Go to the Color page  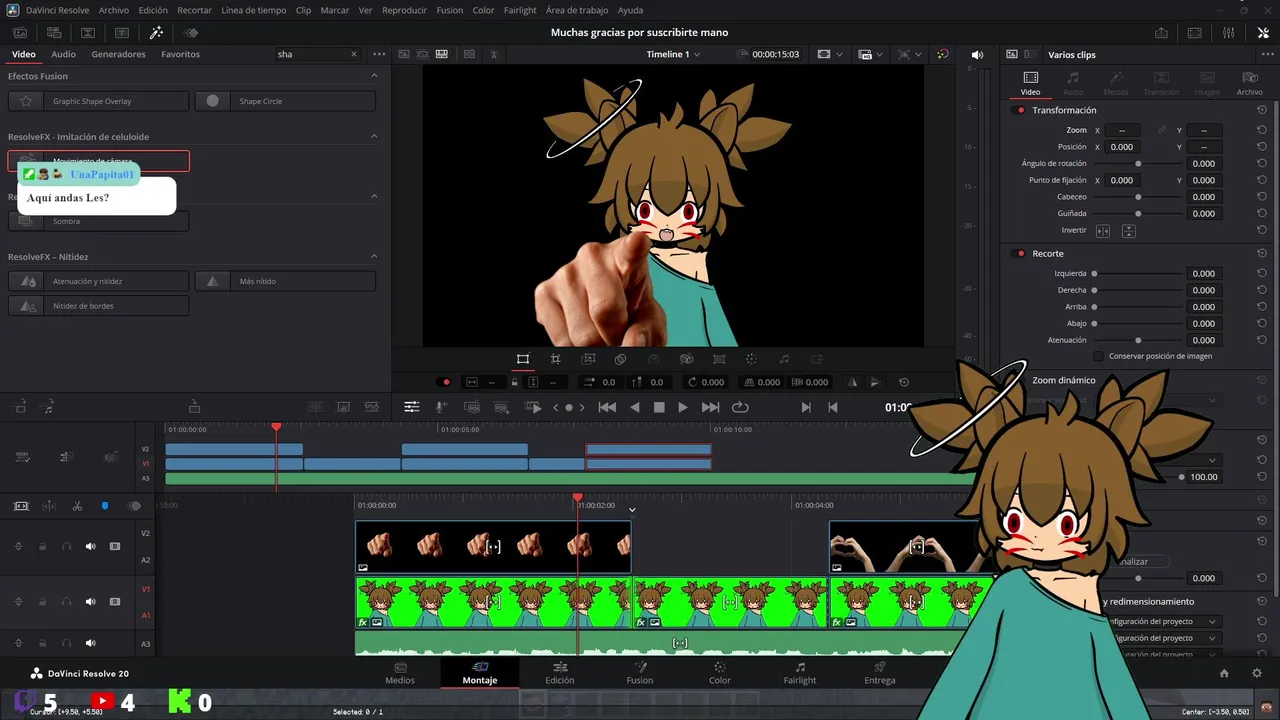[719, 673]
